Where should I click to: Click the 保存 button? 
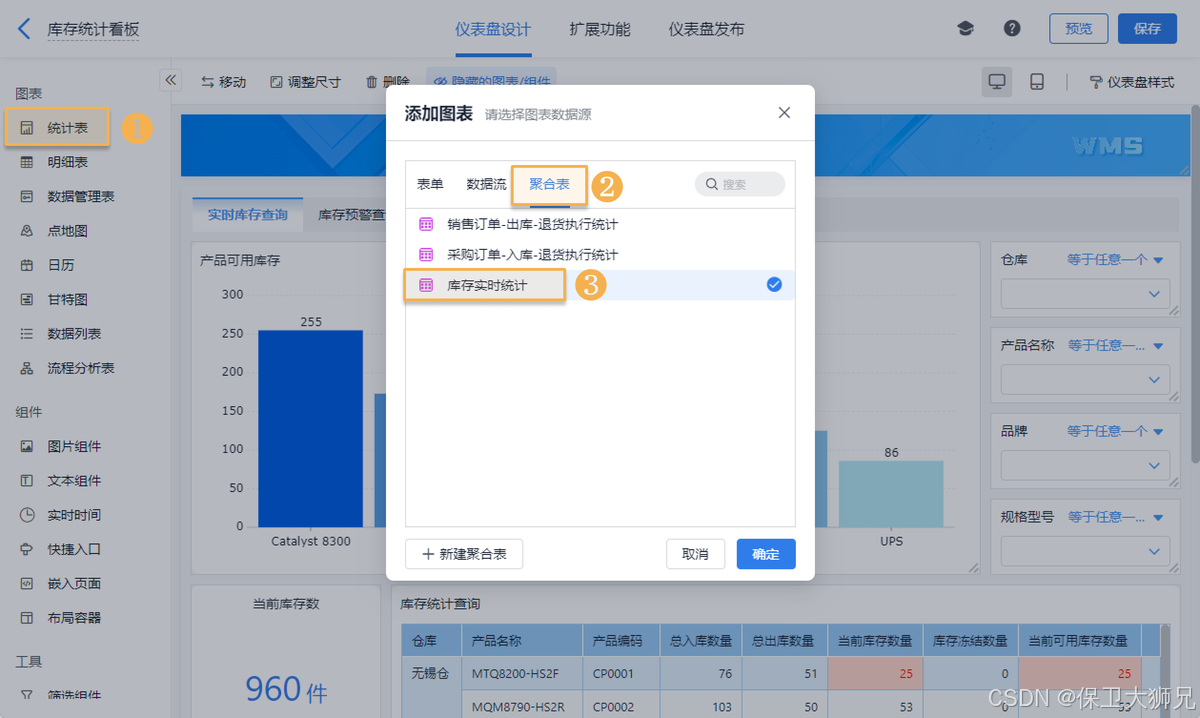click(1147, 29)
